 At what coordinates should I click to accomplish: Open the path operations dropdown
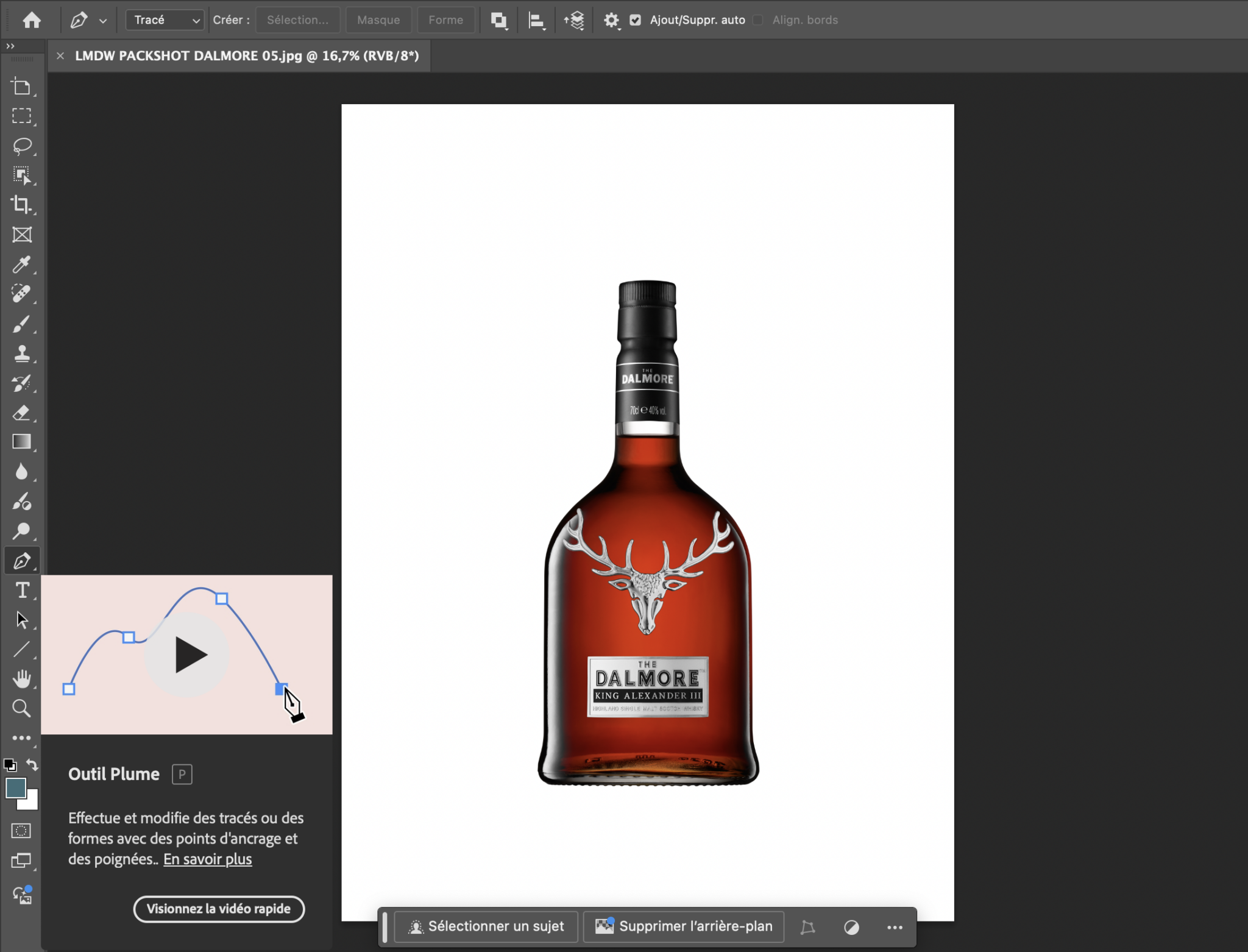tap(499, 21)
